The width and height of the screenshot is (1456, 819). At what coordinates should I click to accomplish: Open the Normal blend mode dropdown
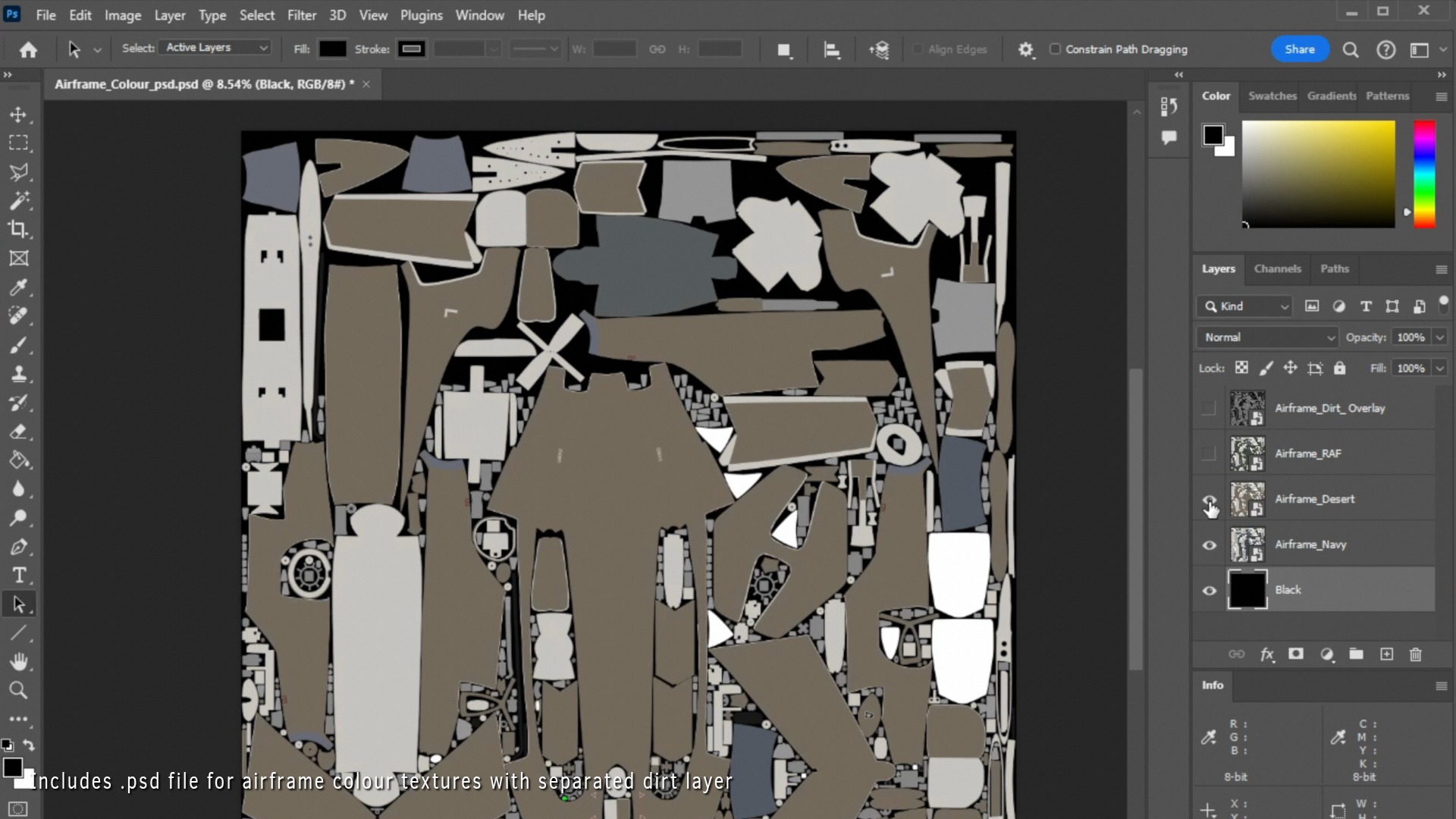[x=1267, y=337]
